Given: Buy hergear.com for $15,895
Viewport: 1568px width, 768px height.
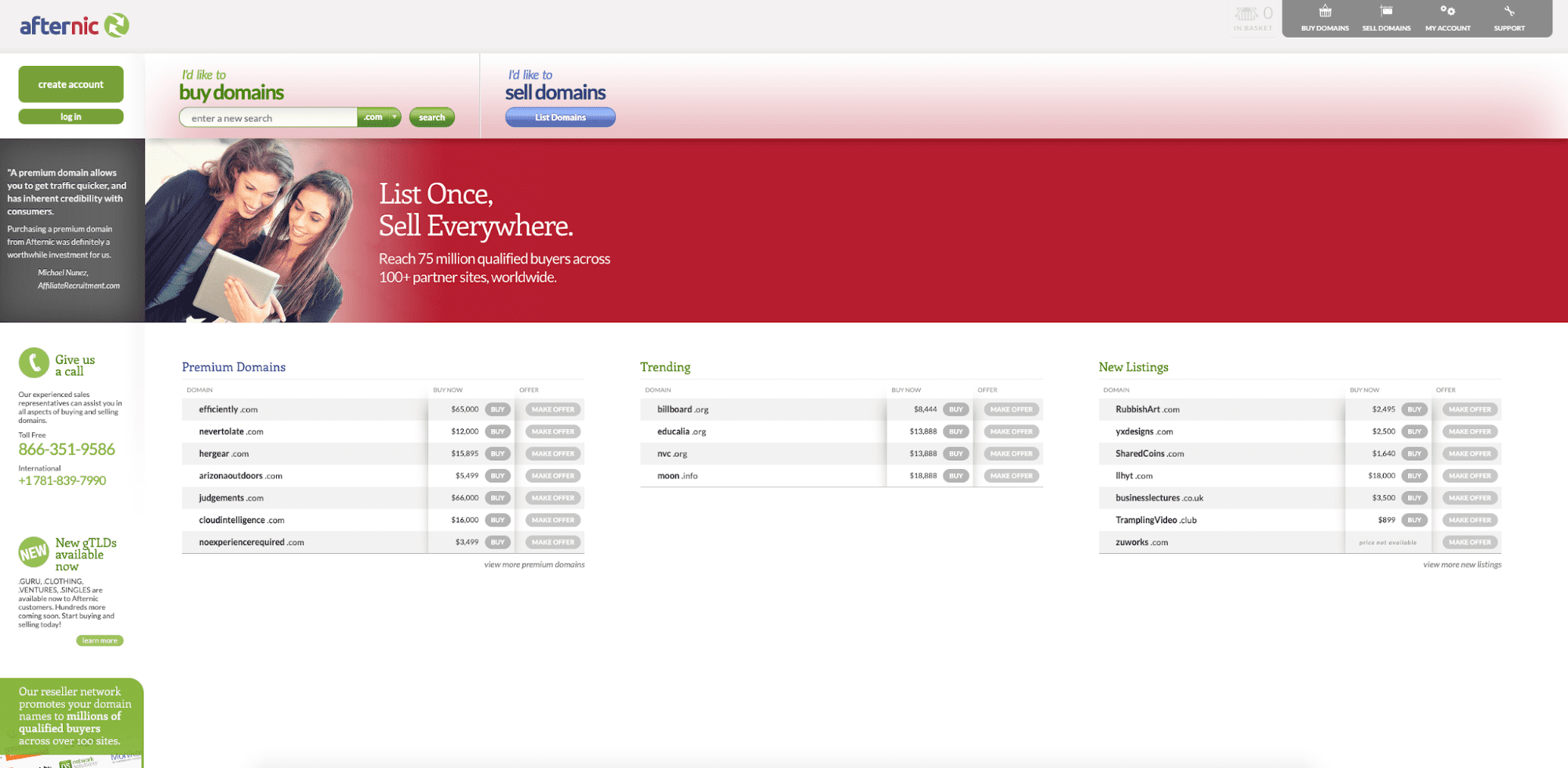Looking at the screenshot, I should point(497,453).
